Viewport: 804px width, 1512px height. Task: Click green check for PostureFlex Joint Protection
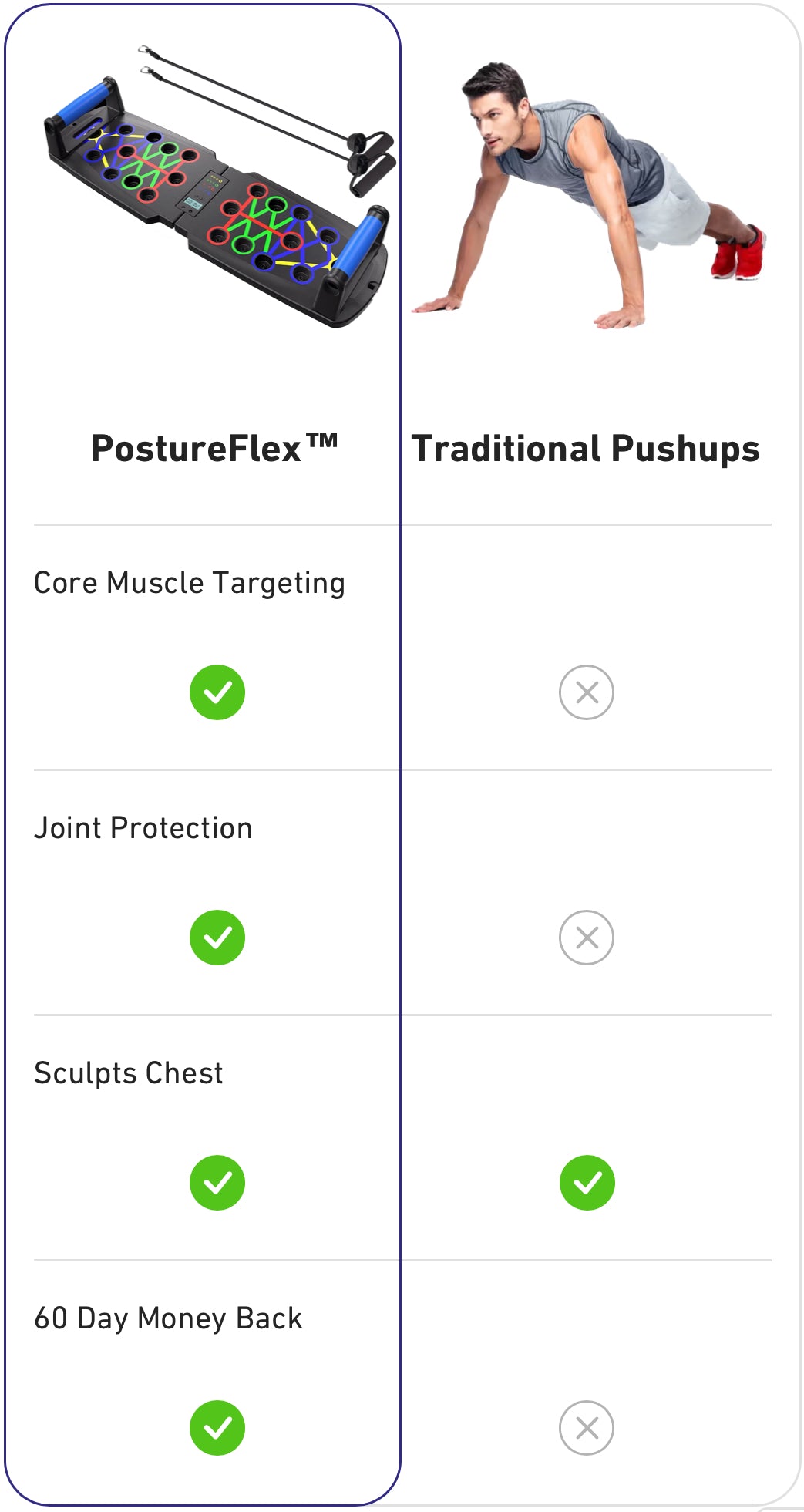coord(217,938)
